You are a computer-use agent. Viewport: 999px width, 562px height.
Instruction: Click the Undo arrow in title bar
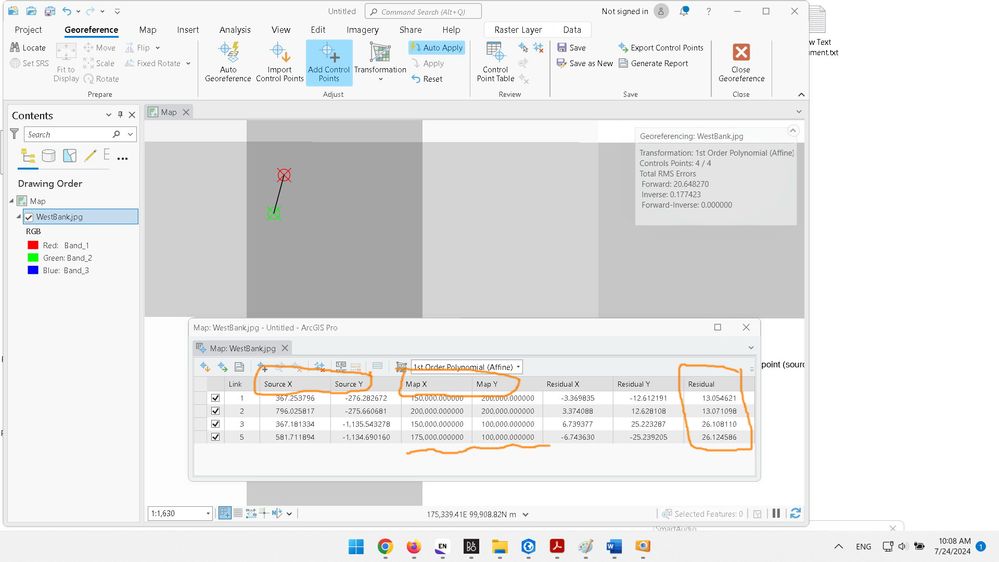point(67,11)
